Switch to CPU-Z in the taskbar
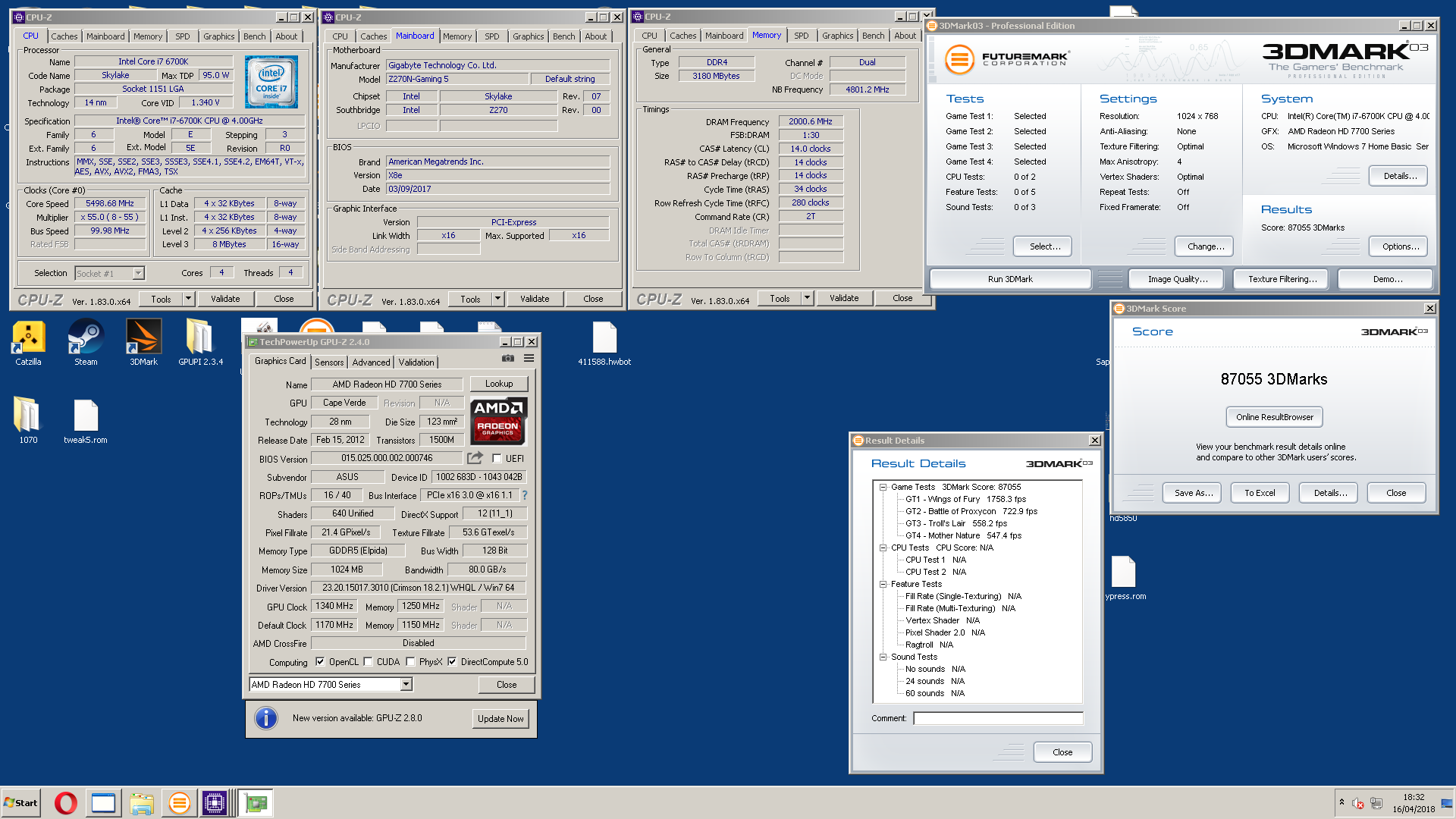Screen dimensions: 1456x819 tap(215, 802)
